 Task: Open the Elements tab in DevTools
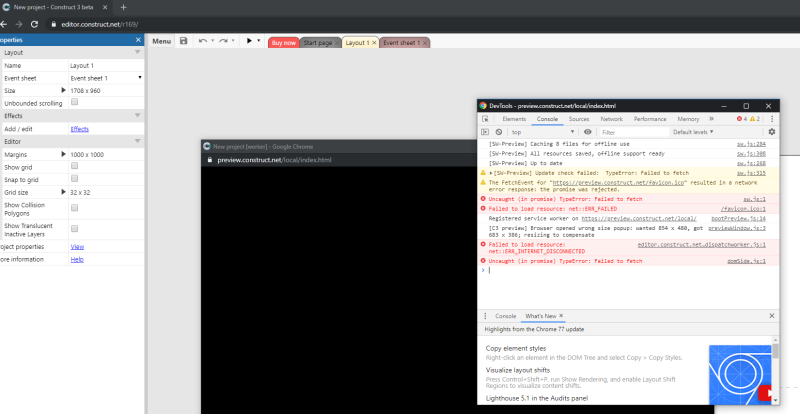(x=514, y=119)
